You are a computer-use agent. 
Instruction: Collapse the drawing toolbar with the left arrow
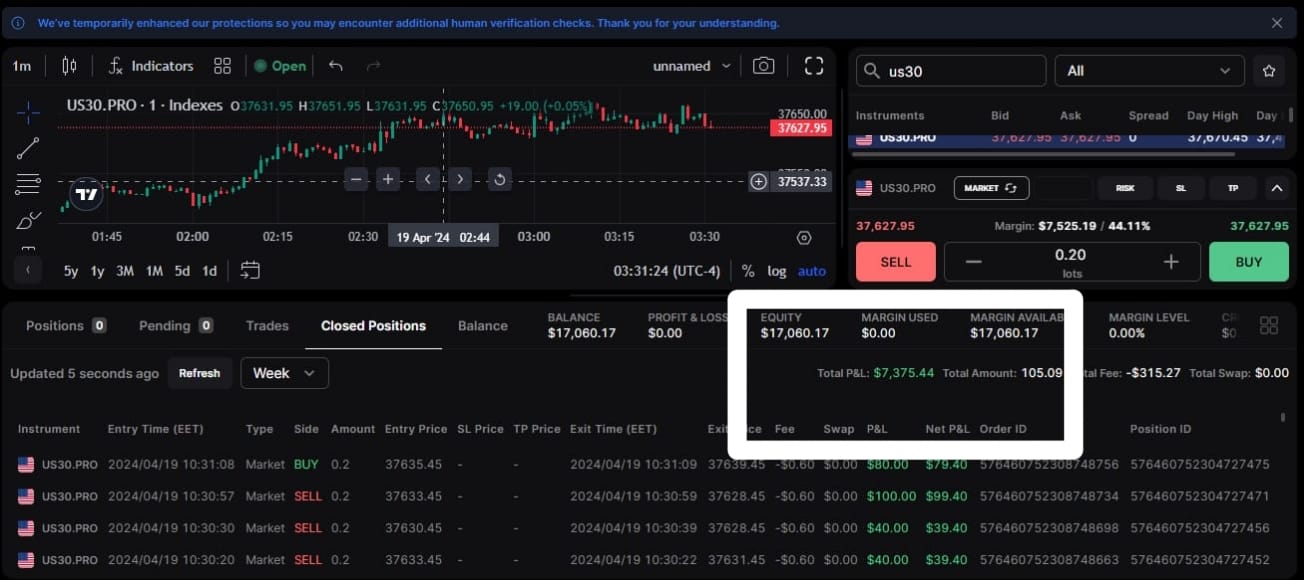[x=28, y=270]
